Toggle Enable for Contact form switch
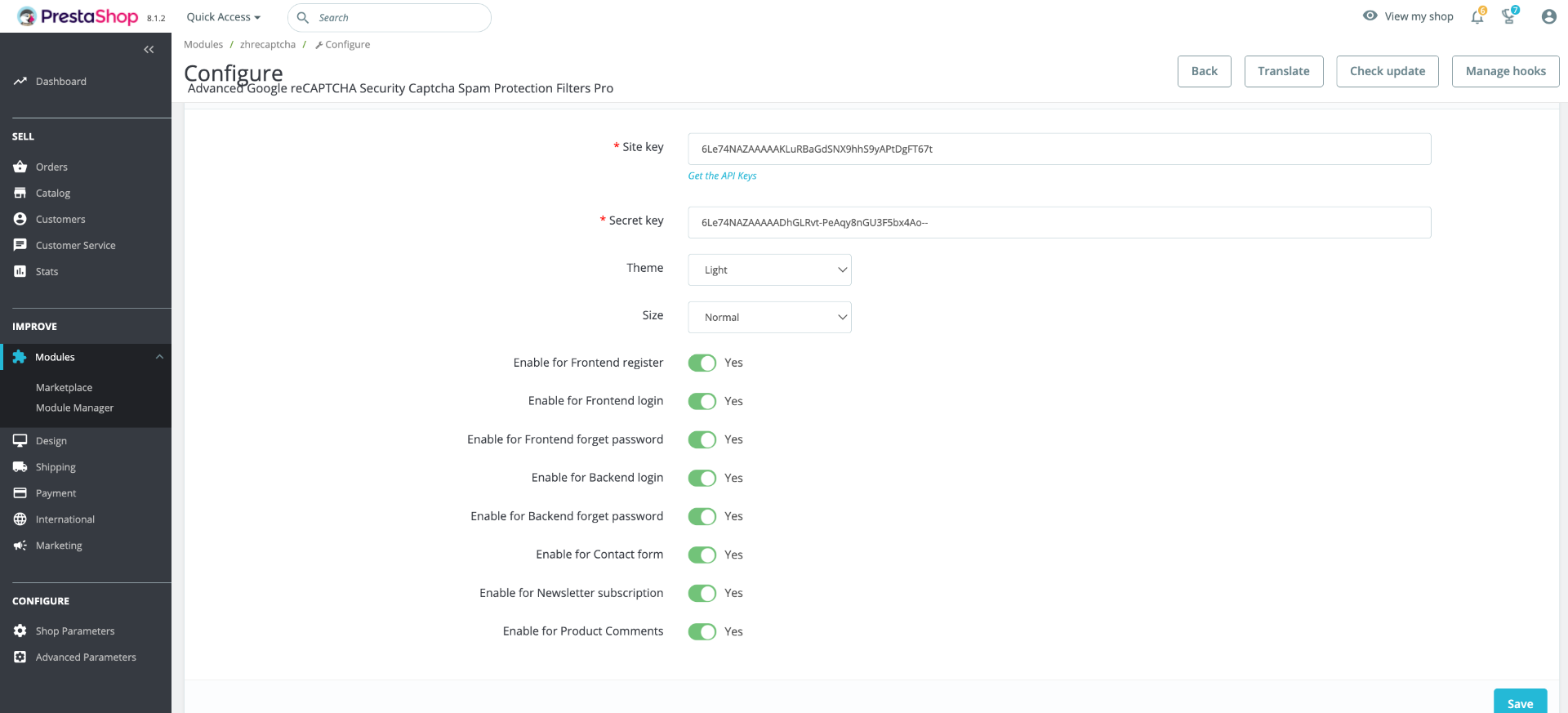This screenshot has height=713, width=1568. [702, 555]
